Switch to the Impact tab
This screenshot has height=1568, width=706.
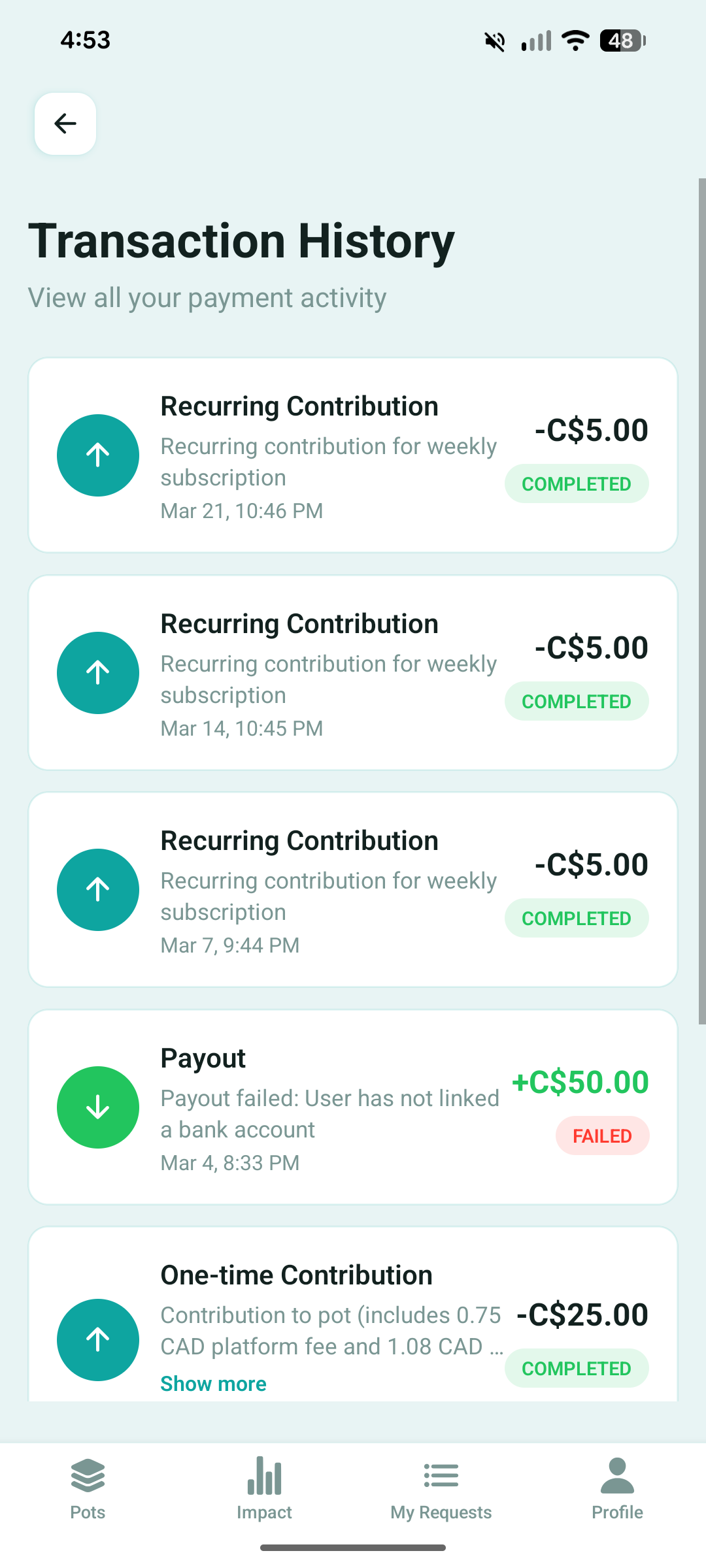pyautogui.click(x=264, y=1489)
